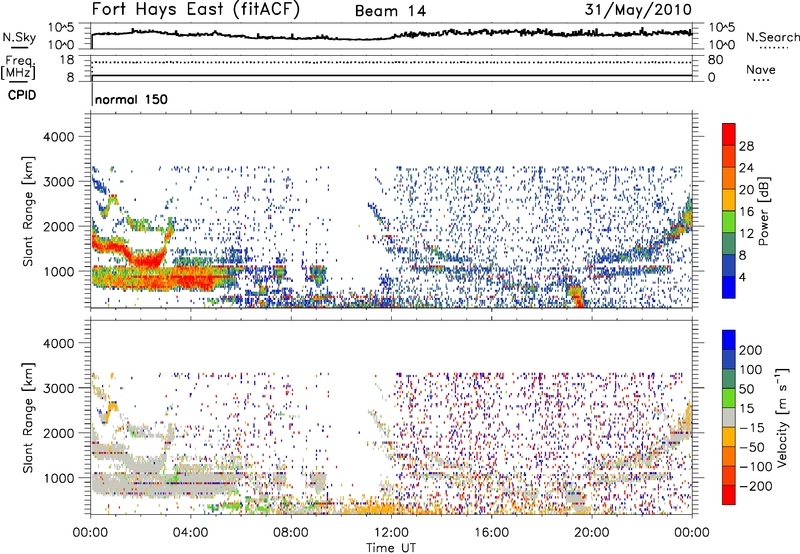Click the 'normal 150' CPID text
The height and width of the screenshot is (554, 800).
(x=131, y=99)
